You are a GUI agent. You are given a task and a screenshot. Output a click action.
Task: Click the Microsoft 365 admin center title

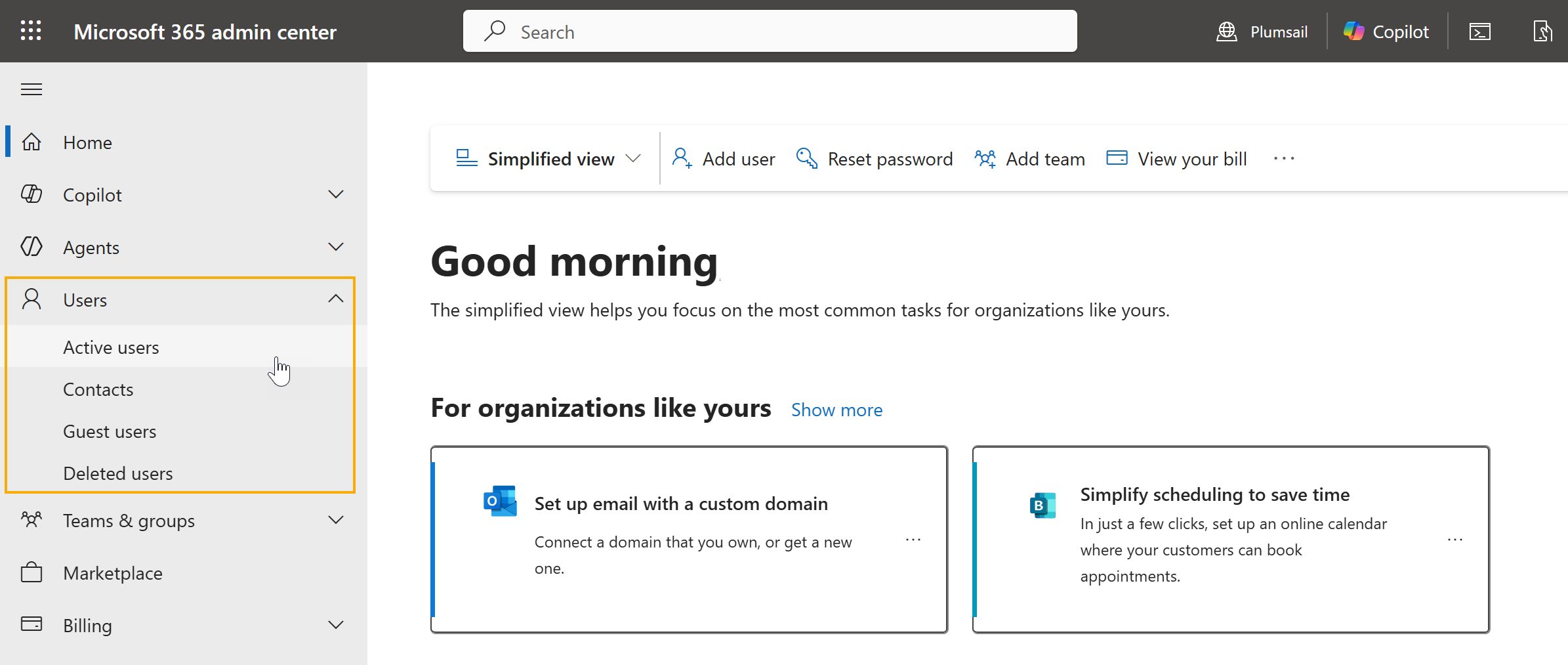point(205,32)
